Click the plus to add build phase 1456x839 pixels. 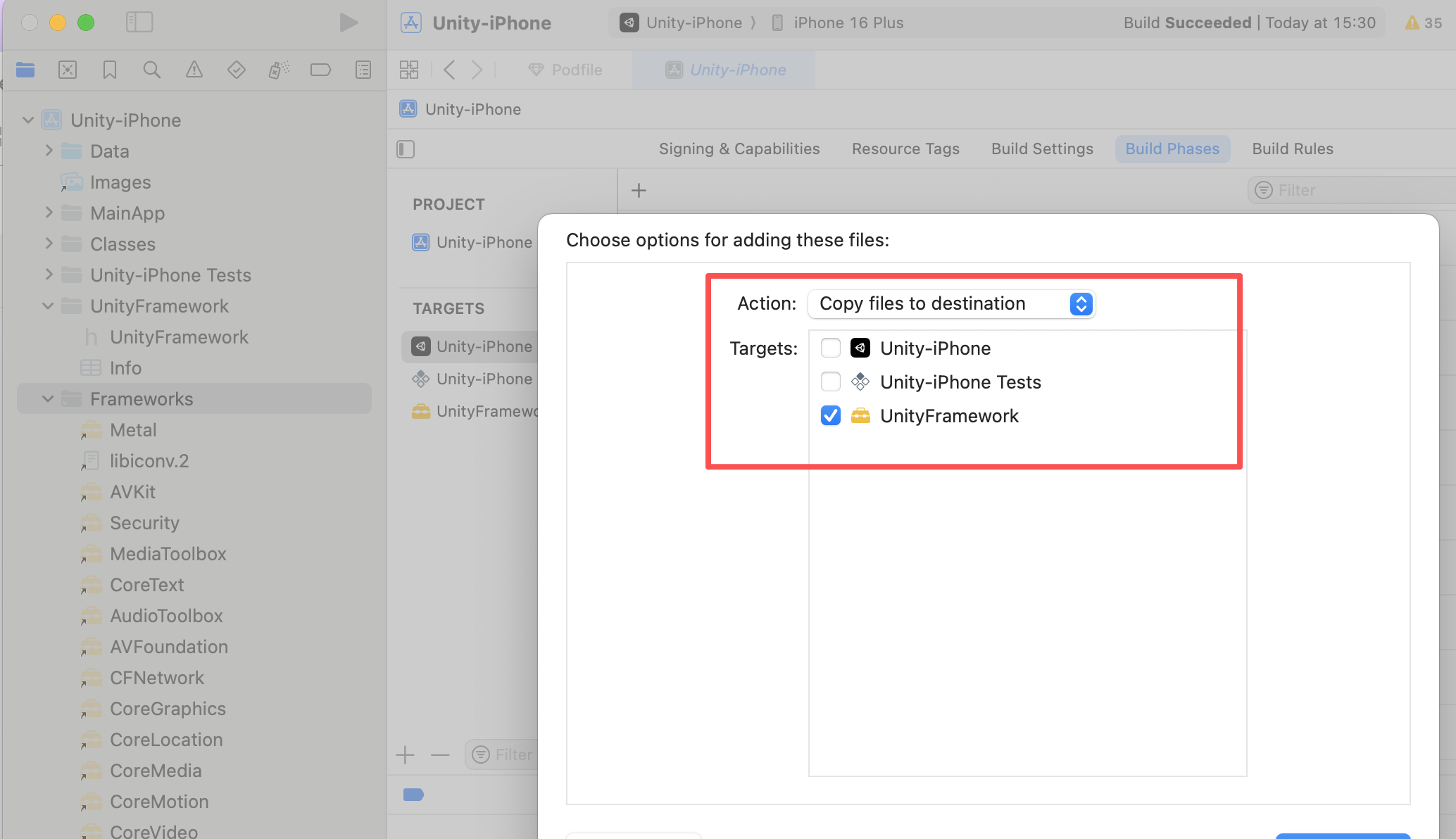[639, 190]
